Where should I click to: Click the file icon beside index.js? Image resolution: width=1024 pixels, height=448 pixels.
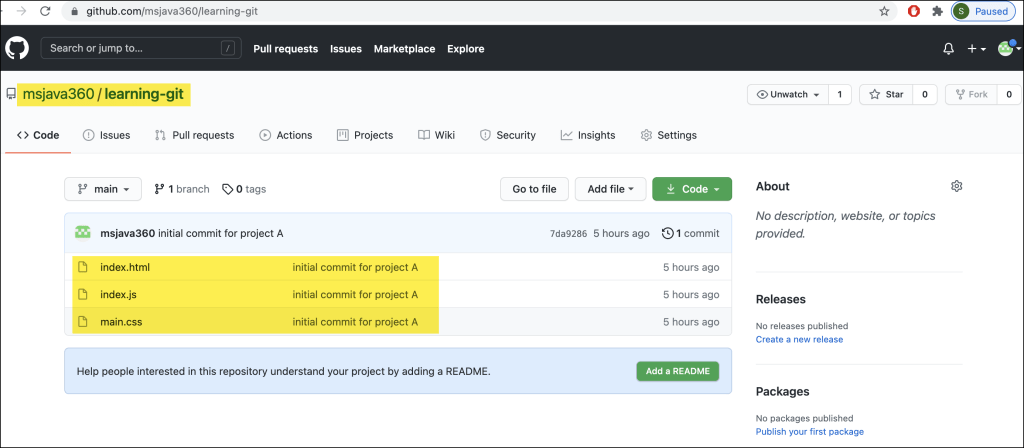coord(82,295)
